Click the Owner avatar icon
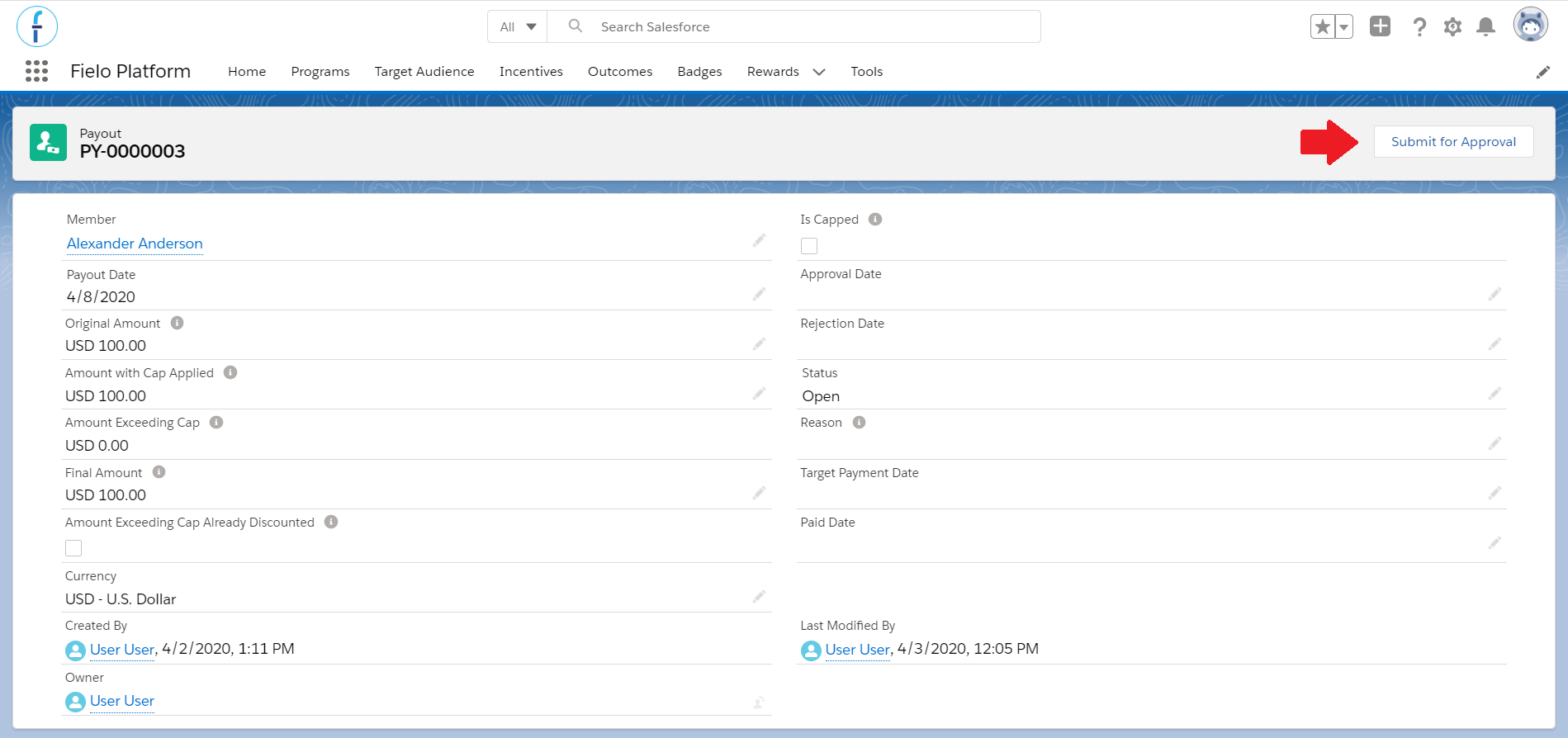The height and width of the screenshot is (738, 1568). (x=75, y=702)
